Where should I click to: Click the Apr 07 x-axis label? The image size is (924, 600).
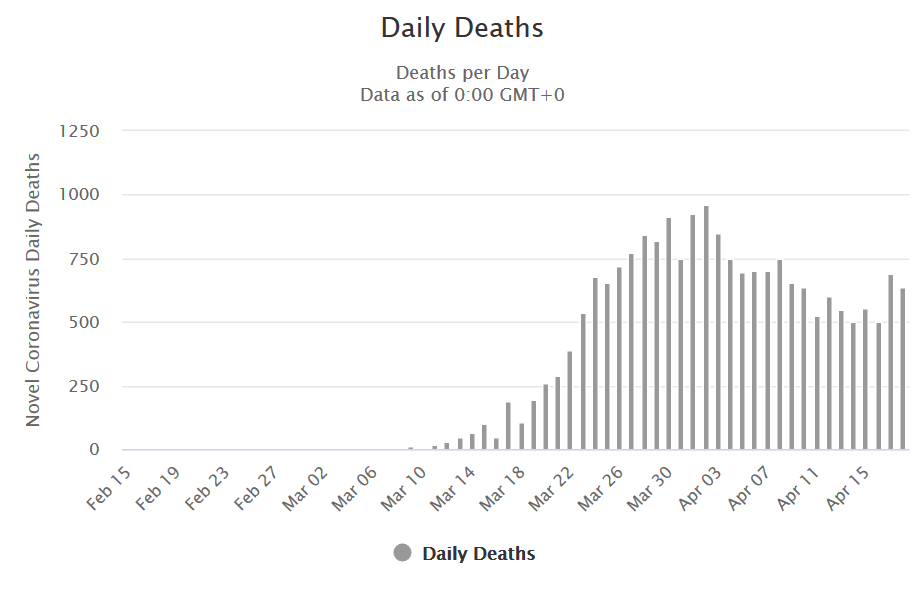749,487
